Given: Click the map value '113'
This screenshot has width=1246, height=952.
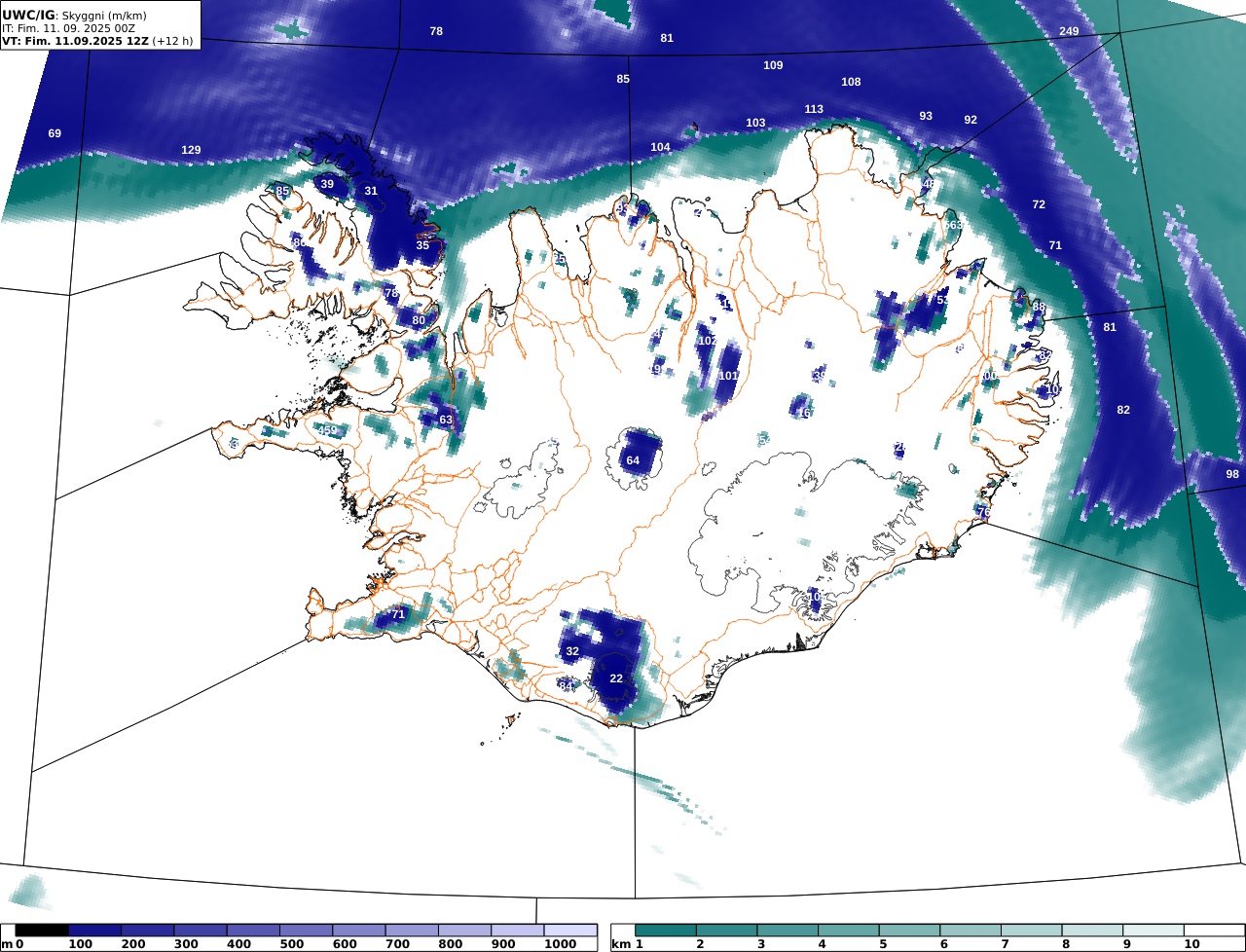Looking at the screenshot, I should click(x=814, y=109).
